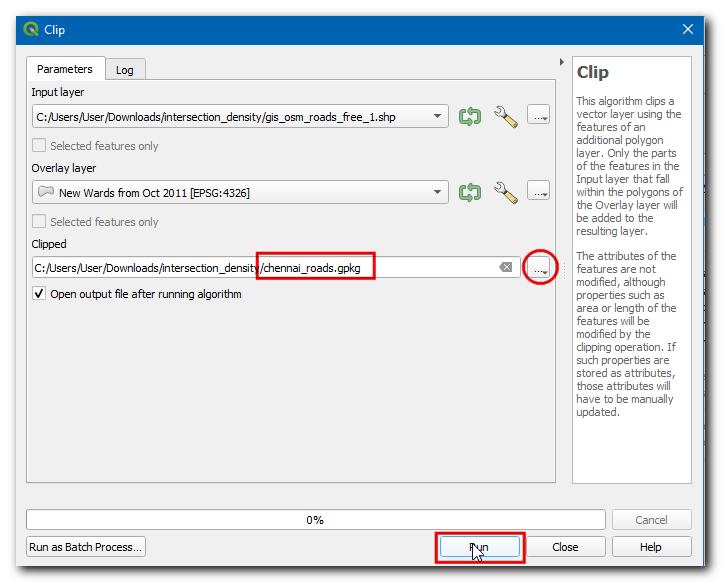Click the iterate-over-features icon for Input layer
The height and width of the screenshot is (583, 722).
[470, 117]
